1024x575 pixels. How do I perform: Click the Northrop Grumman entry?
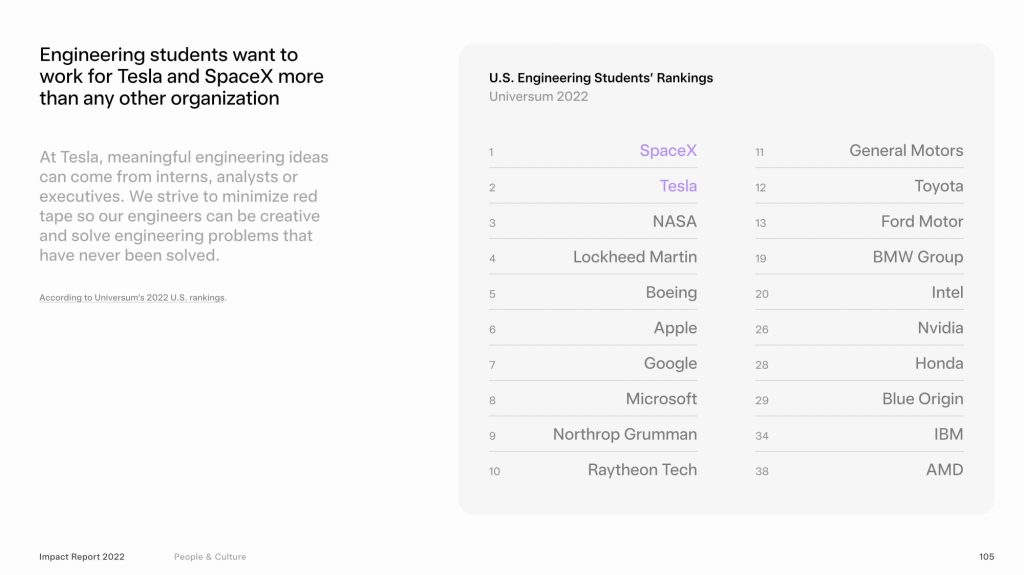(593, 434)
